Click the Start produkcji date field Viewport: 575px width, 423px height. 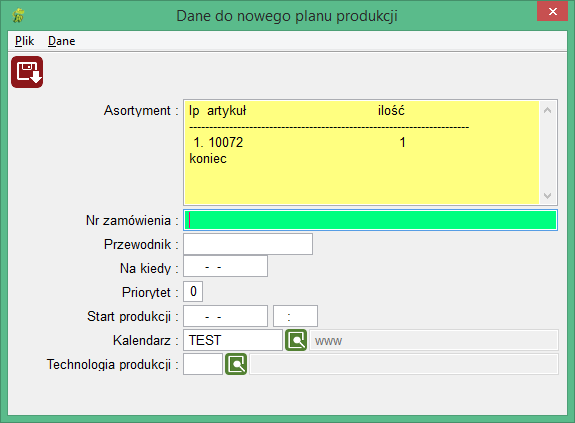[226, 316]
